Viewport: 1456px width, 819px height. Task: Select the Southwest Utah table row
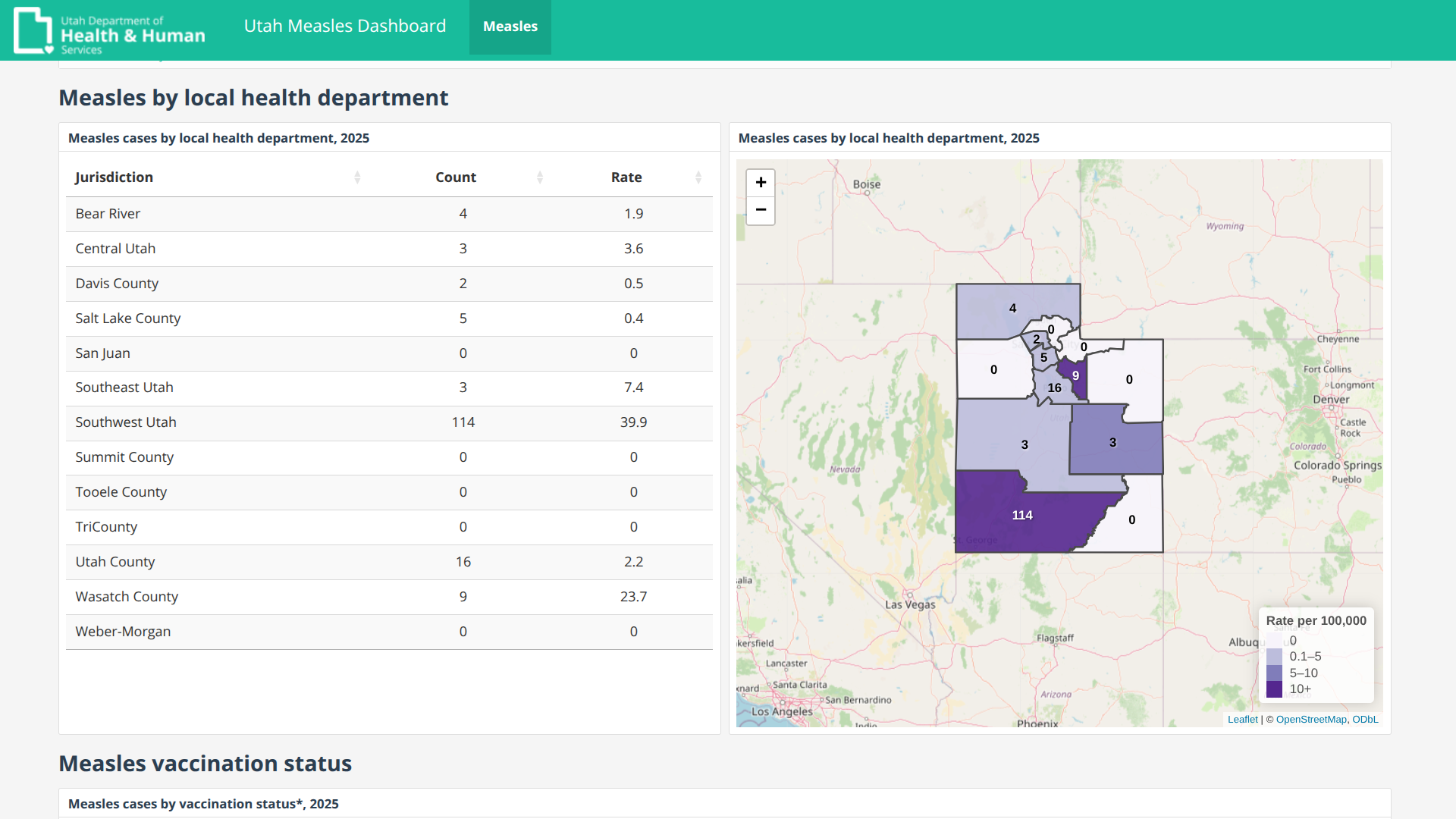click(388, 422)
